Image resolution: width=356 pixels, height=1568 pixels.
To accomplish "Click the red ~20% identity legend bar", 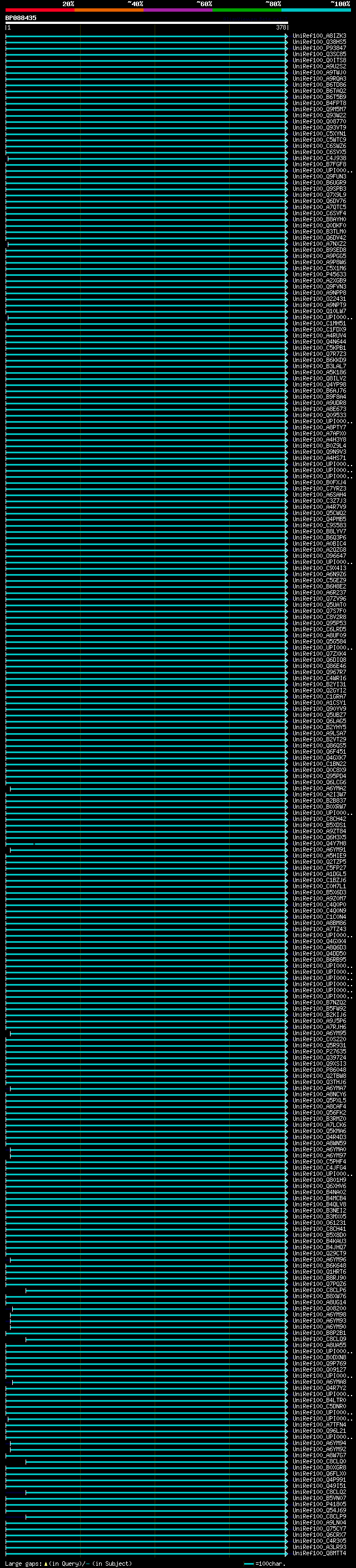I will [x=40, y=10].
